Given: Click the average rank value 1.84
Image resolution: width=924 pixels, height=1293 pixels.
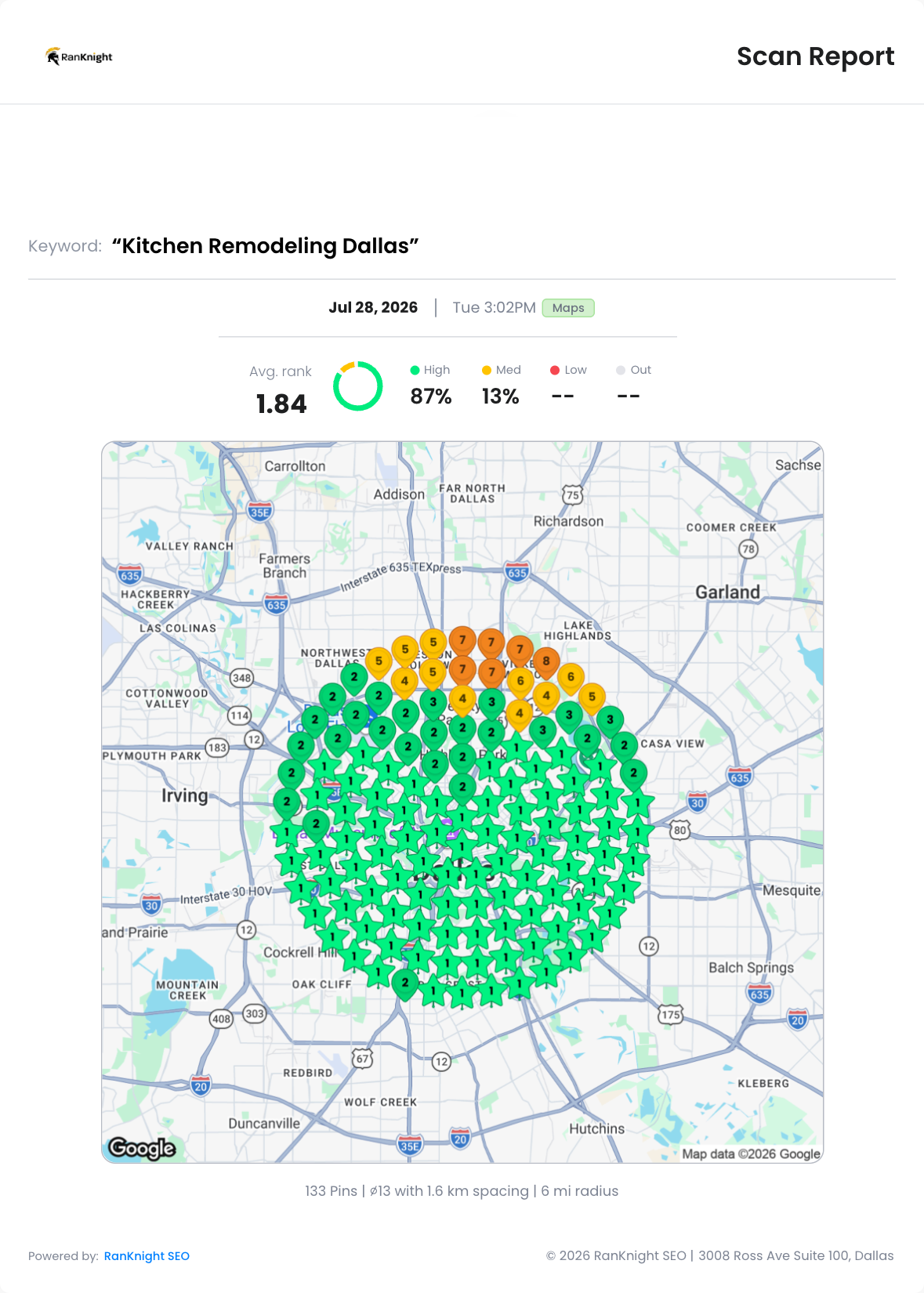Looking at the screenshot, I should pos(281,404).
